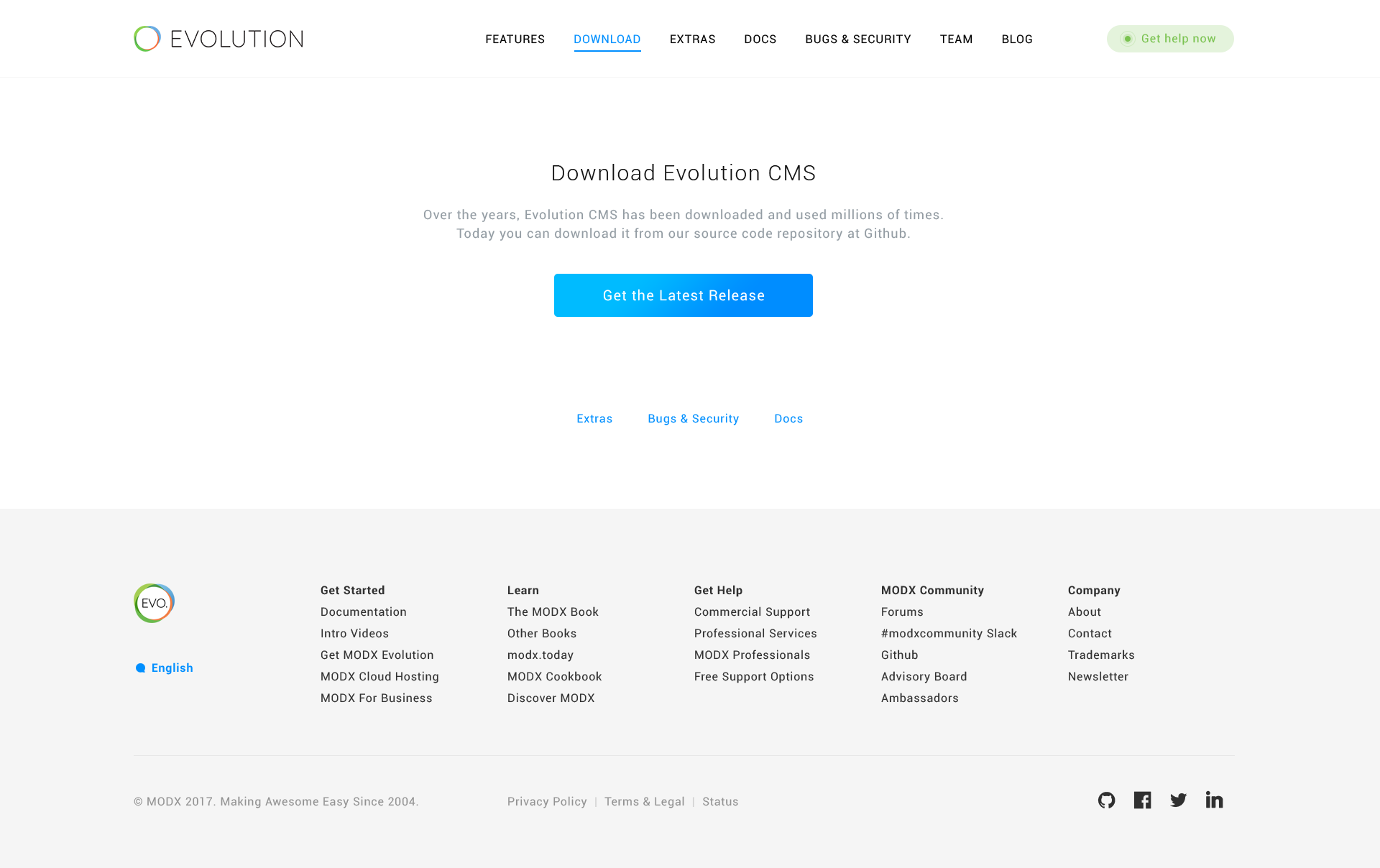Image resolution: width=1380 pixels, height=868 pixels.
Task: Open the Bugs & Security nav item
Action: coord(857,39)
